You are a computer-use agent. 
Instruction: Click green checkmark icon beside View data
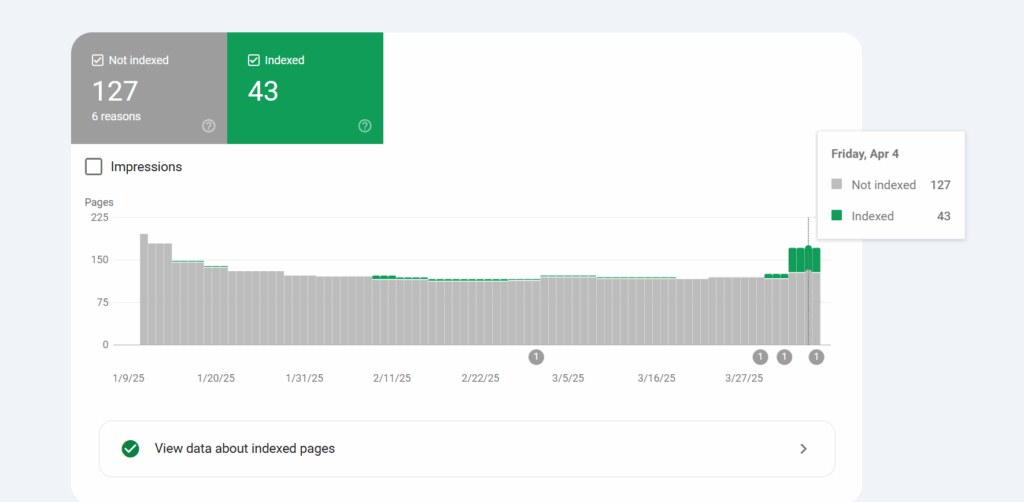point(130,449)
